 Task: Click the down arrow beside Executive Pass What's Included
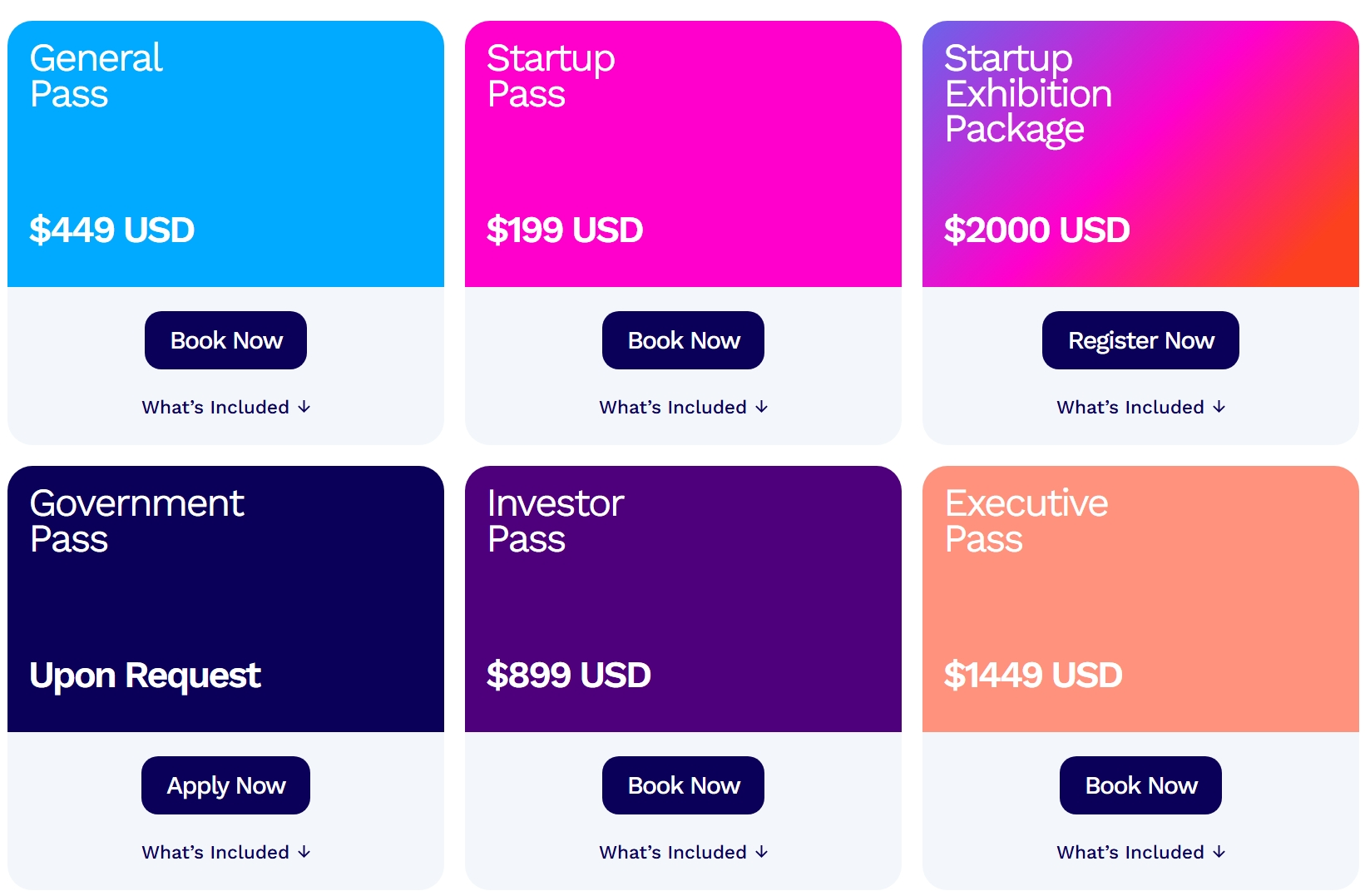click(x=1219, y=852)
